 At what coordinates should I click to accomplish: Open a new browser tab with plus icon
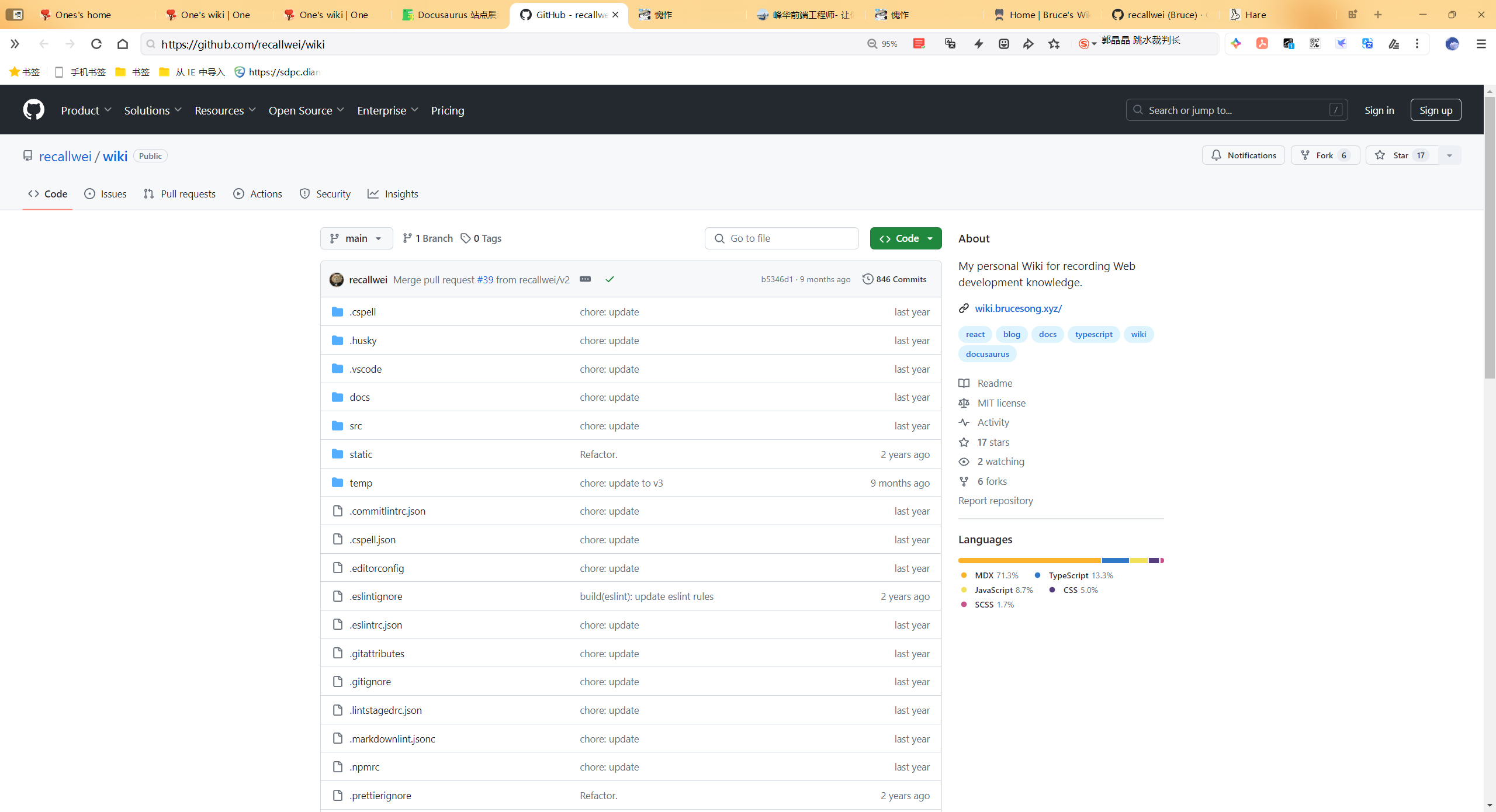1378,15
